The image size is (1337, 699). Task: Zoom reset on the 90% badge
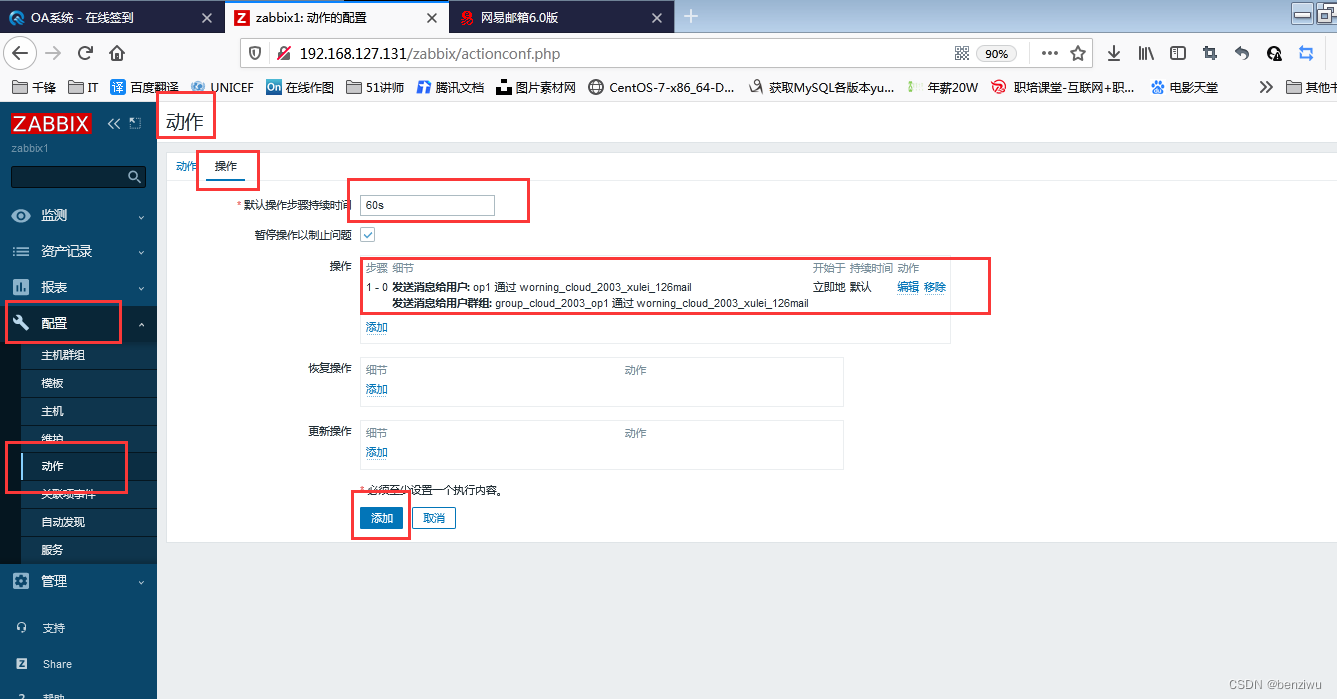click(x=997, y=54)
